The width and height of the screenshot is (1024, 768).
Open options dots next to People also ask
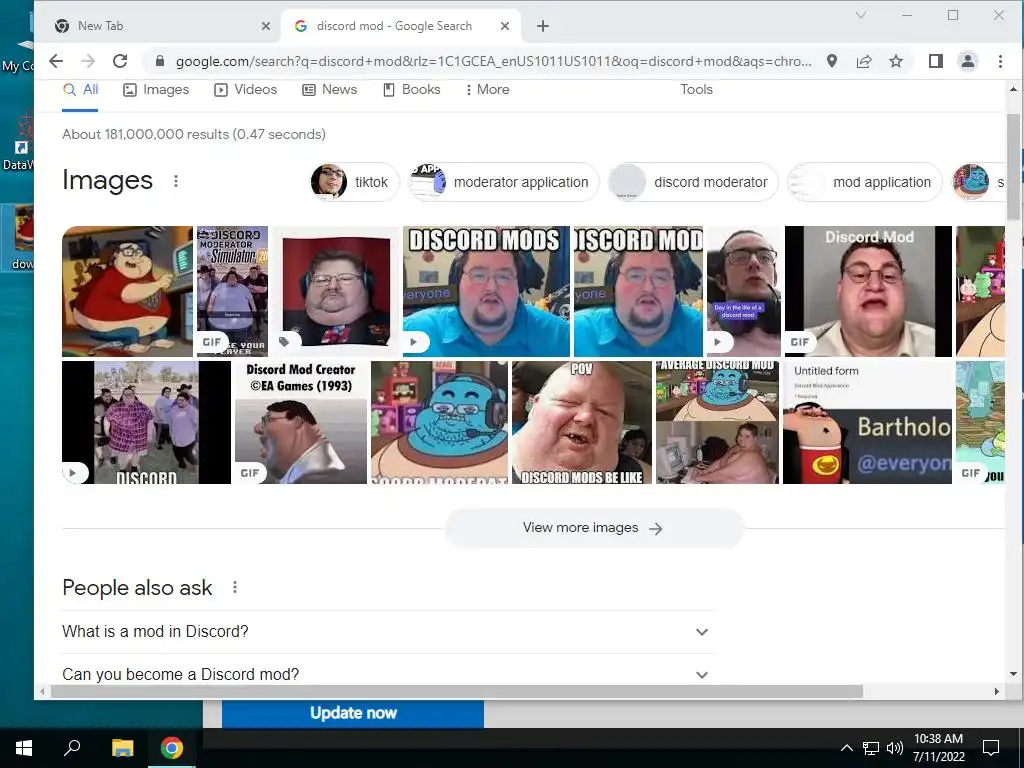234,588
